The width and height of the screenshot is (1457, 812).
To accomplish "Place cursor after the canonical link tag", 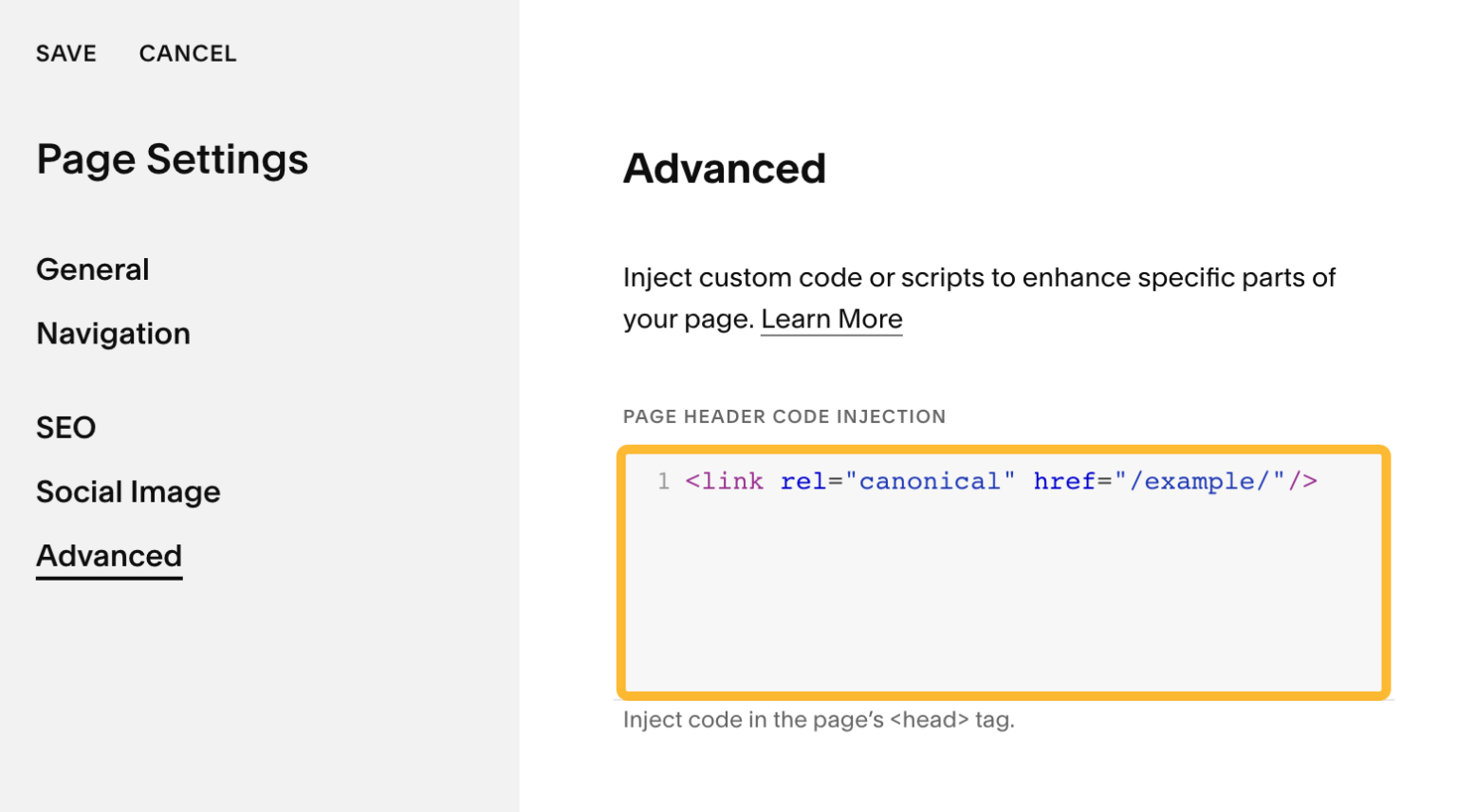I will tap(1325, 482).
